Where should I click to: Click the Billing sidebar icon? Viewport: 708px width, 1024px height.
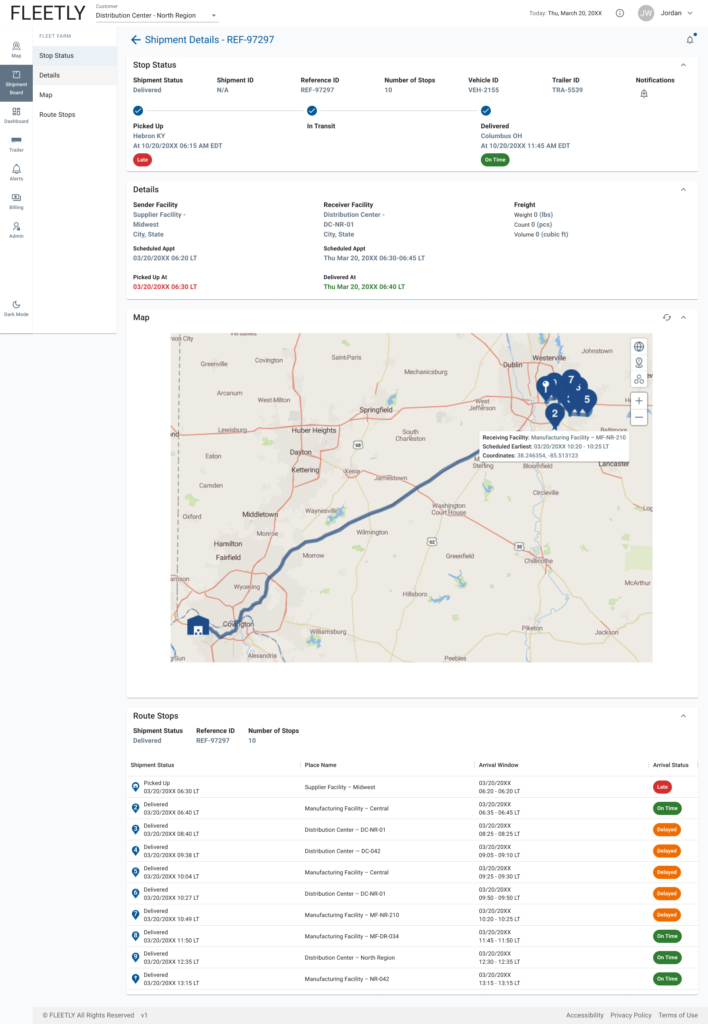(16, 200)
